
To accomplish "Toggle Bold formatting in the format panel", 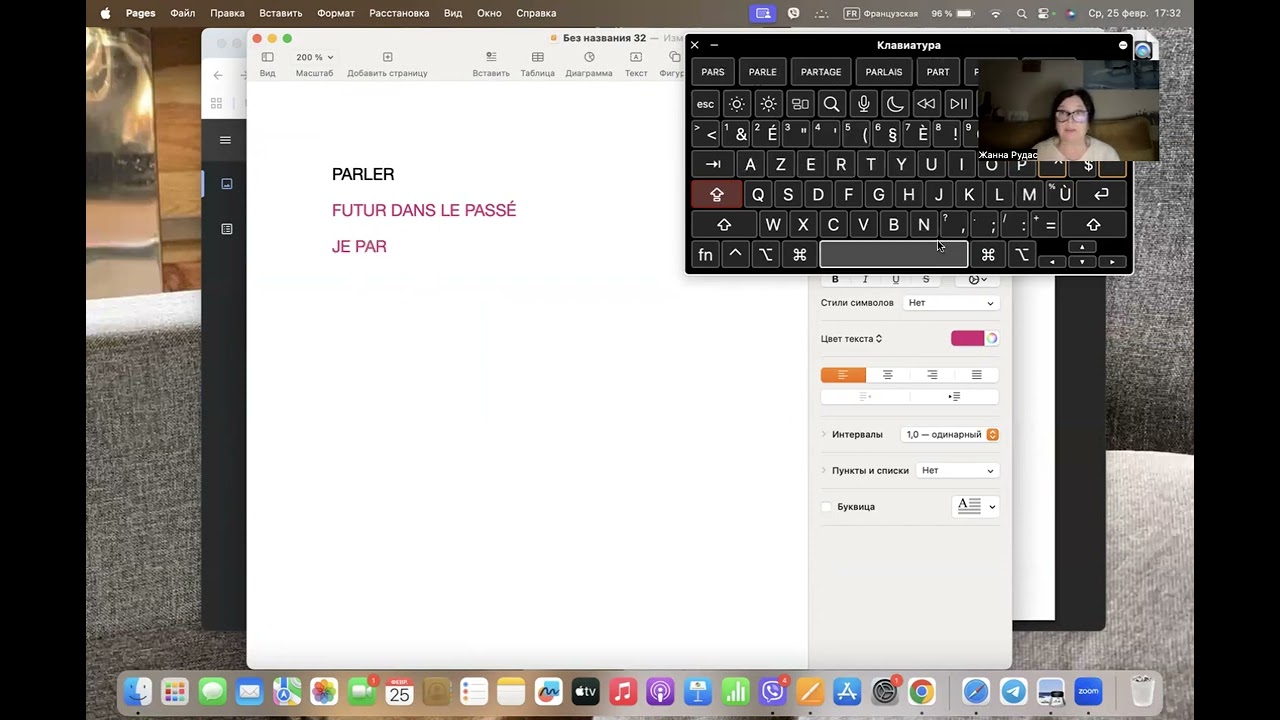I will [x=835, y=280].
